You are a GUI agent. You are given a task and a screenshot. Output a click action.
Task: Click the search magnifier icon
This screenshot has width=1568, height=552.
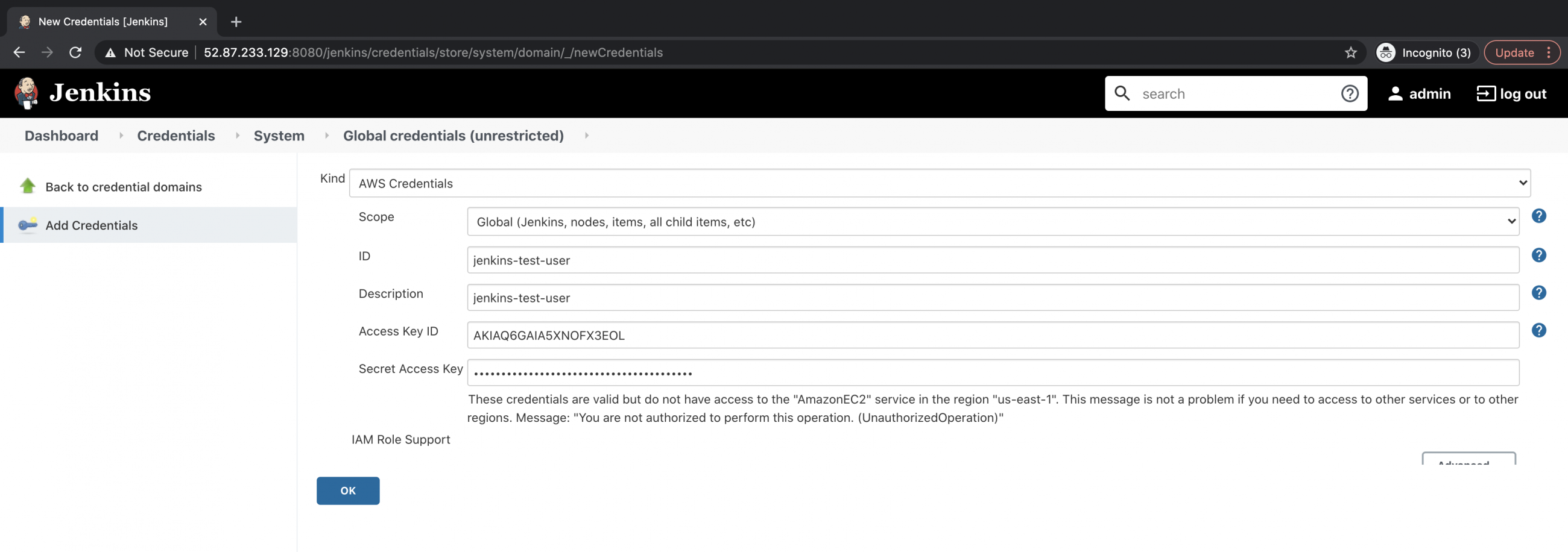point(1123,93)
